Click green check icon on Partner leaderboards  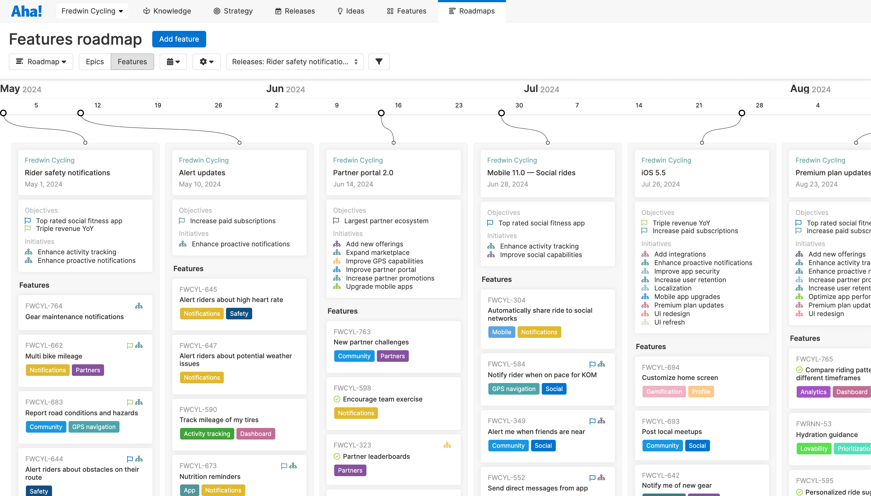pyautogui.click(x=337, y=457)
